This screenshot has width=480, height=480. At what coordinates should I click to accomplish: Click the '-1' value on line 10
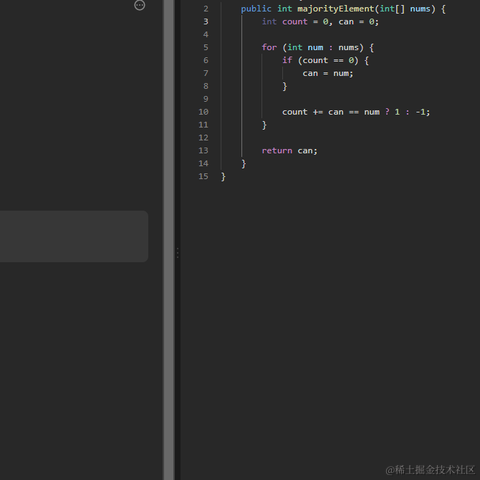[421, 112]
